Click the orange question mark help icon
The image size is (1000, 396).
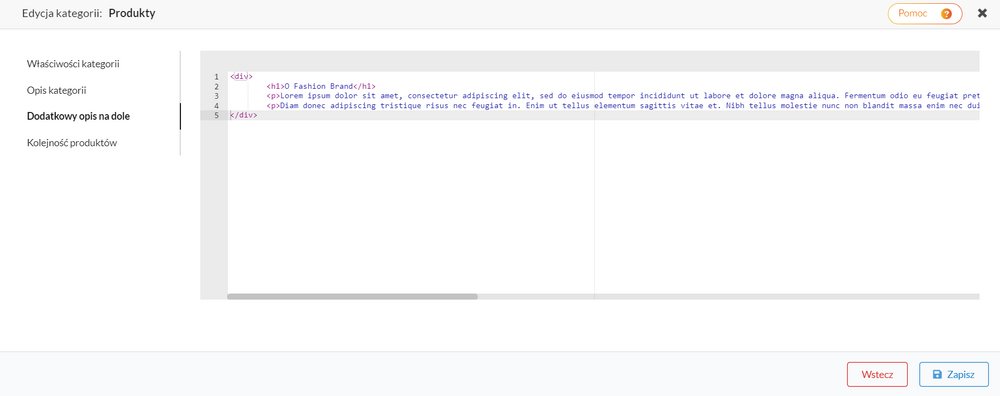coord(946,13)
